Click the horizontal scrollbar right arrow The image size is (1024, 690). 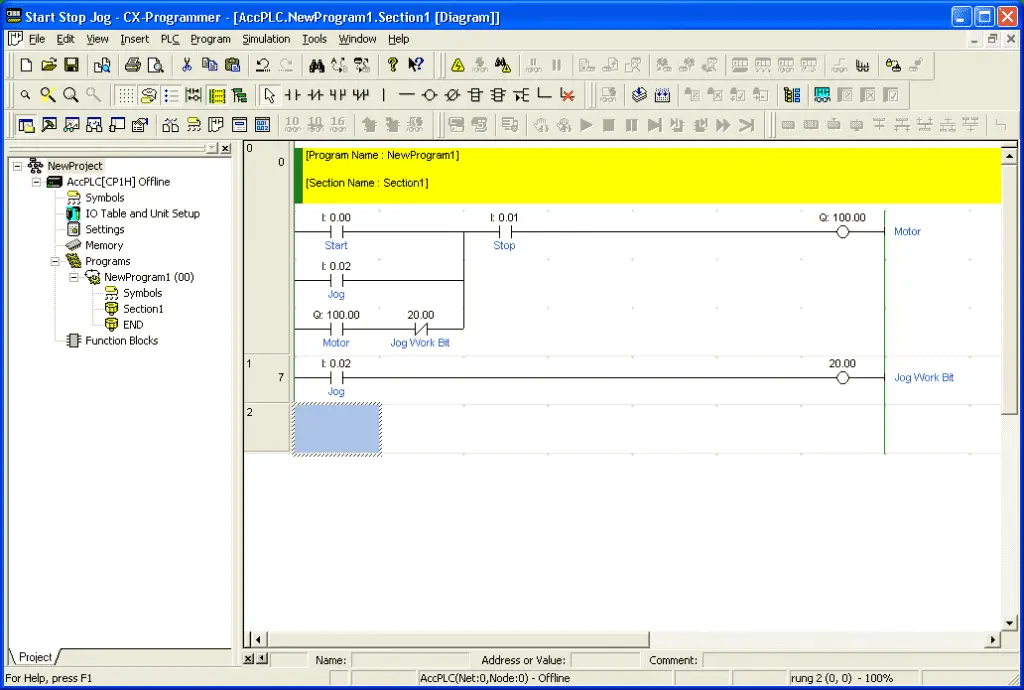pyautogui.click(x=993, y=640)
